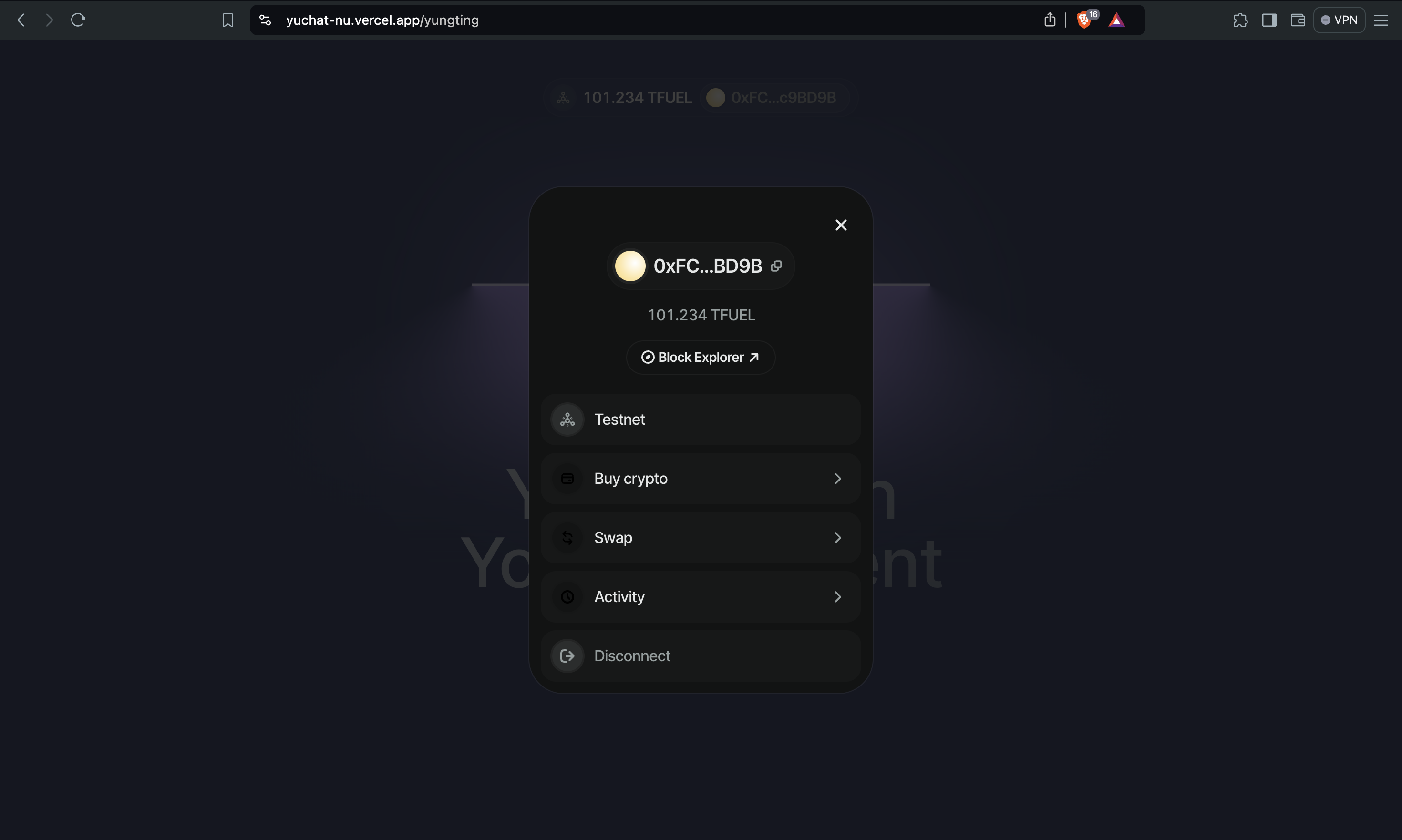Click the Swap arrows icon

tap(567, 538)
